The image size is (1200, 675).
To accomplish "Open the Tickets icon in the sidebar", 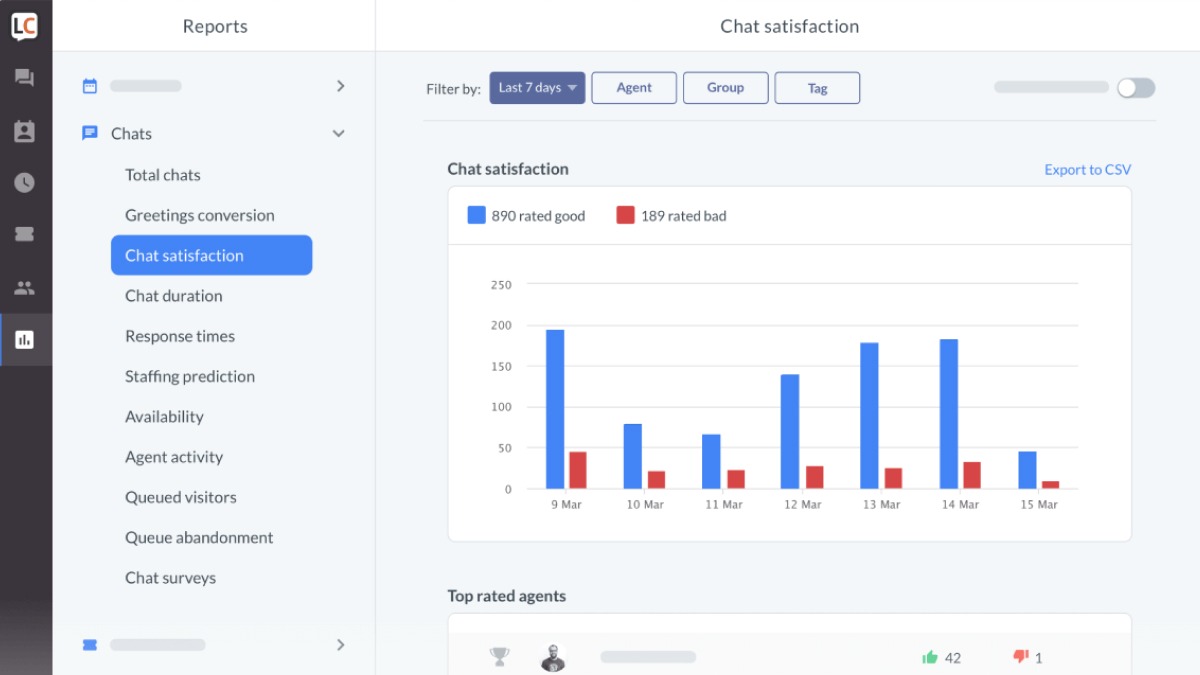I will [x=25, y=234].
